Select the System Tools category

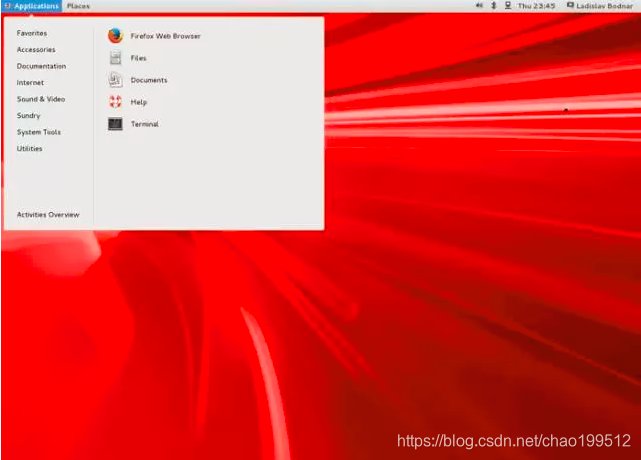click(39, 132)
